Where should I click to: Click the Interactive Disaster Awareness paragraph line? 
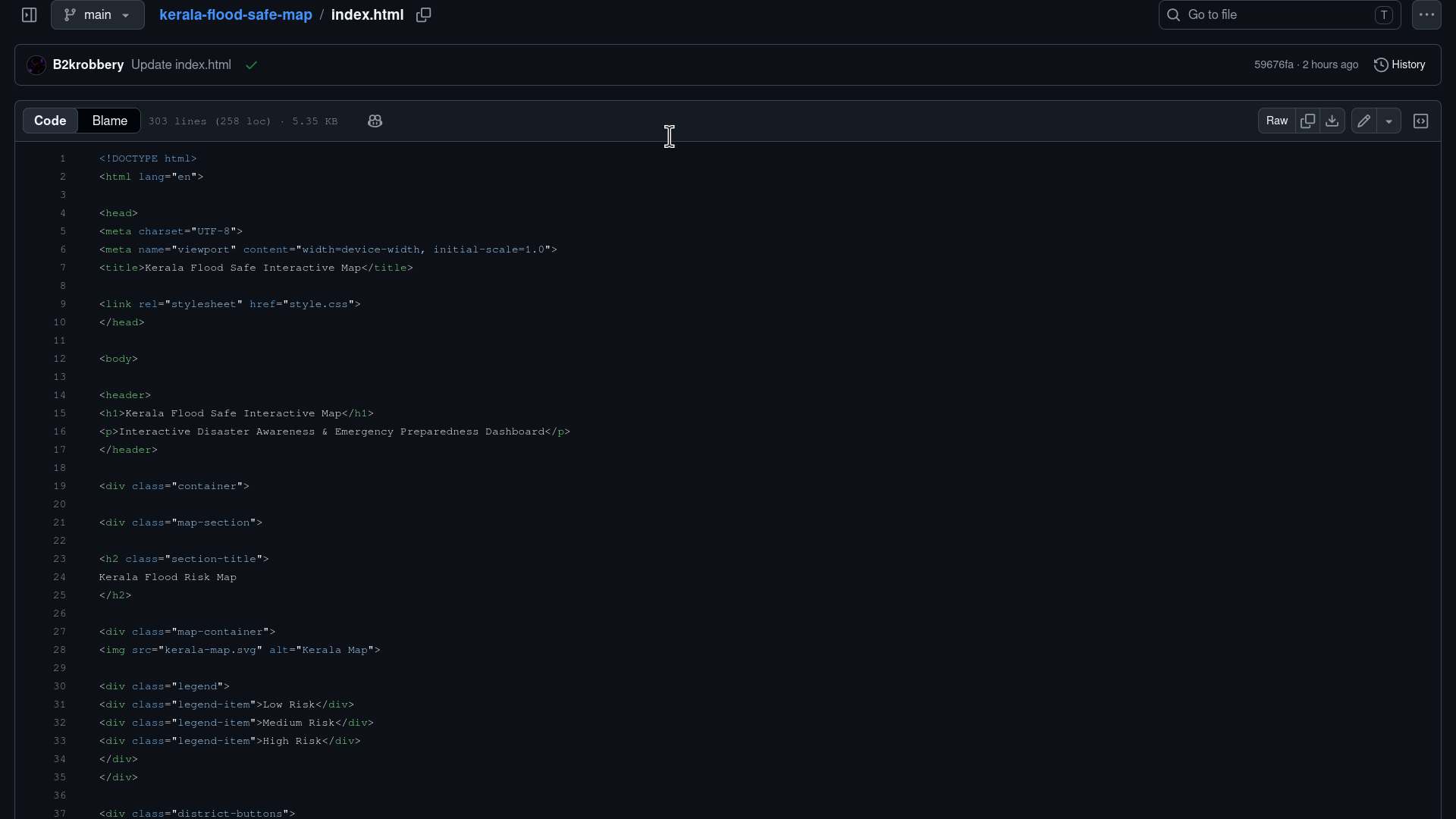334,431
